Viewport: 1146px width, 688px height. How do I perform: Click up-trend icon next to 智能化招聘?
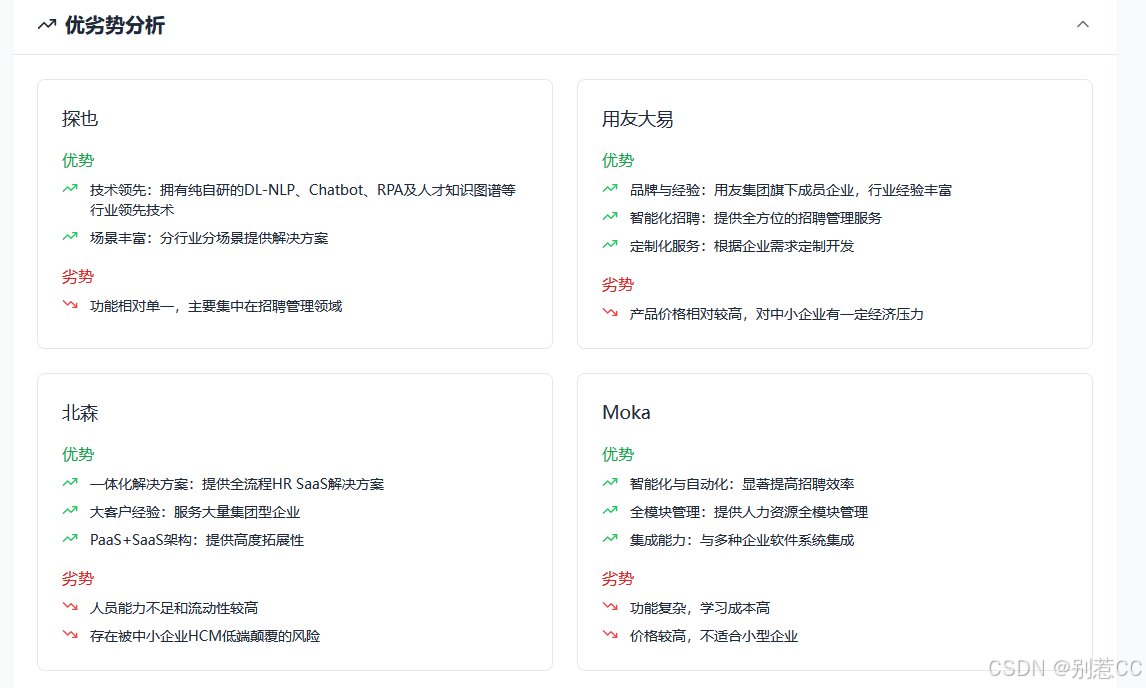click(x=610, y=216)
